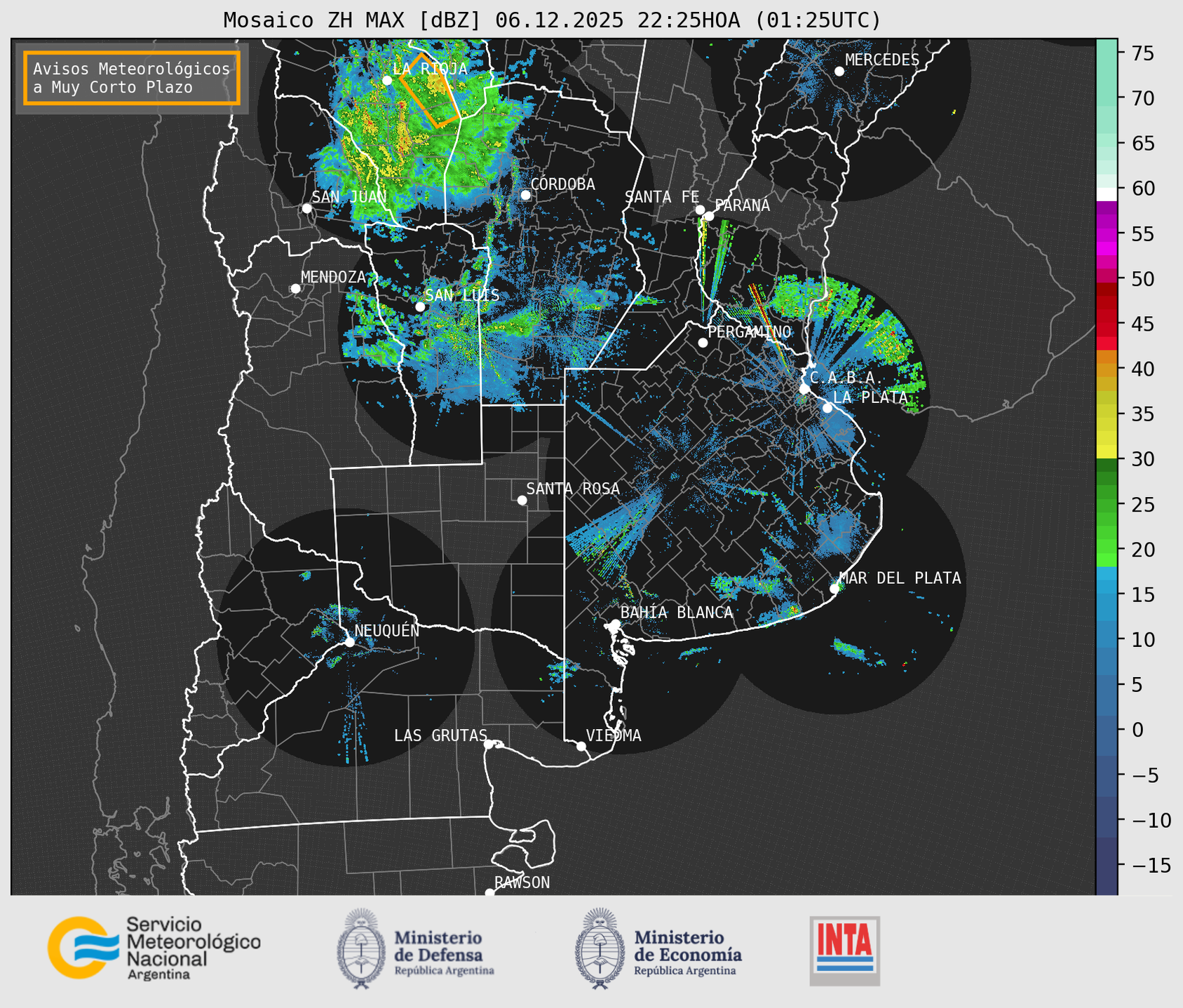This screenshot has width=1183, height=1008.
Task: Click the red INTA logo
Action: coord(844,951)
